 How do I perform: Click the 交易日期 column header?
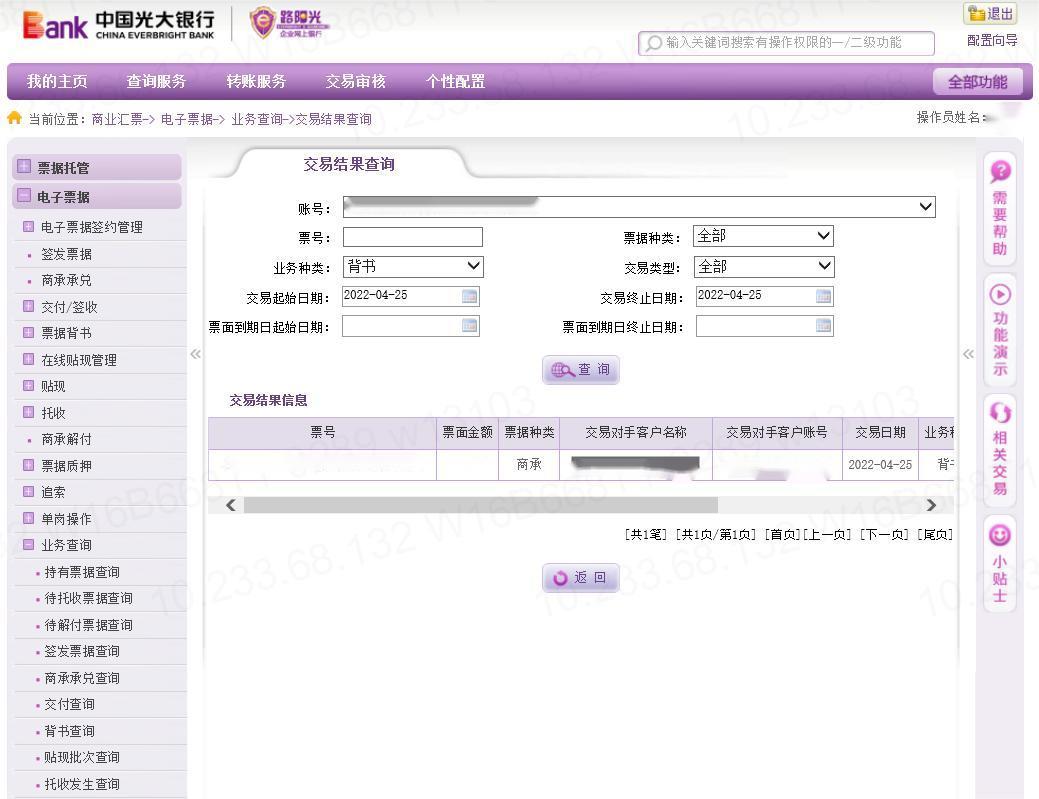click(880, 433)
